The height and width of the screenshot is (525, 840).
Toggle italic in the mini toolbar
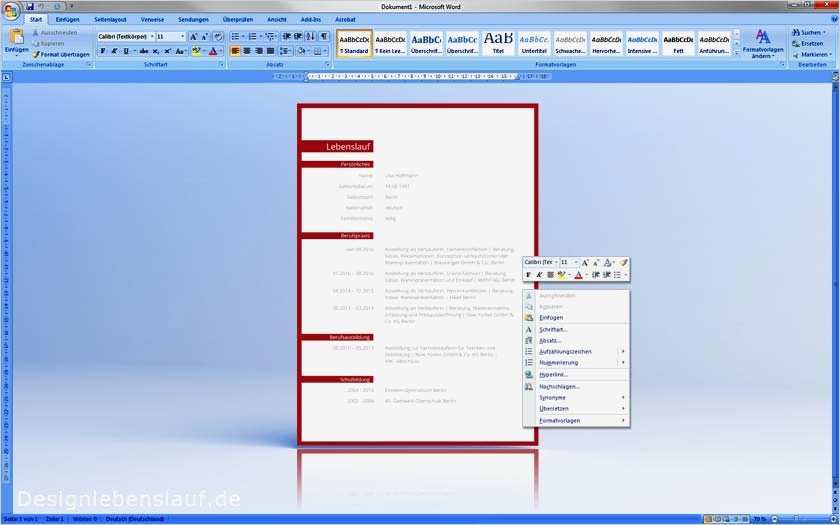click(x=539, y=275)
